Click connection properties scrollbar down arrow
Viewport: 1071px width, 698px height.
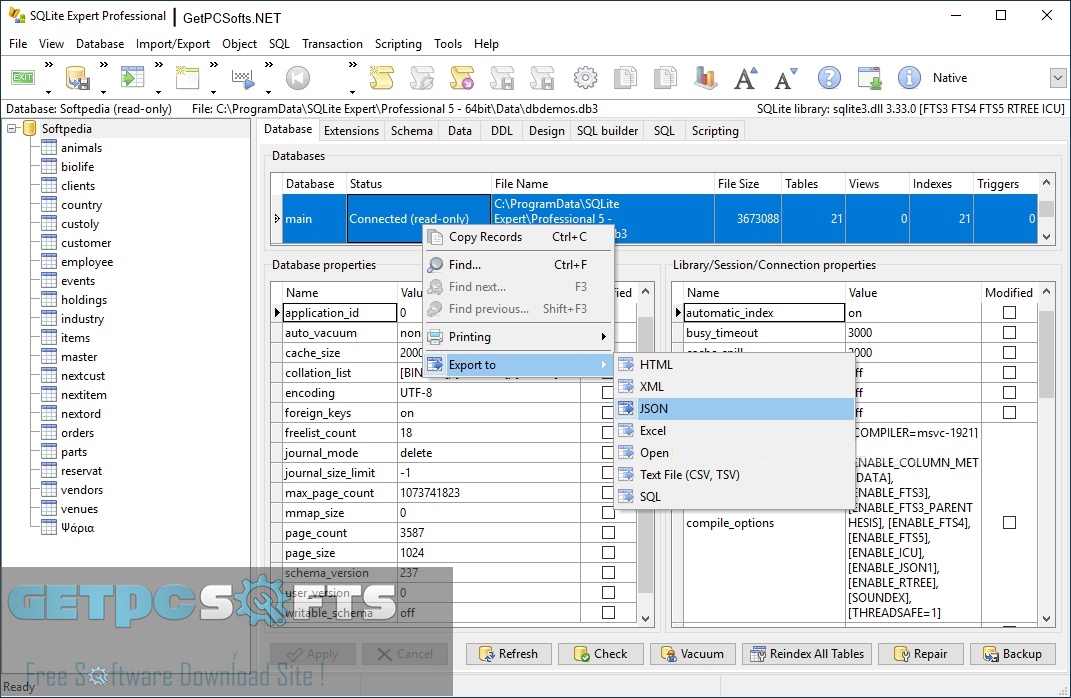click(1046, 619)
